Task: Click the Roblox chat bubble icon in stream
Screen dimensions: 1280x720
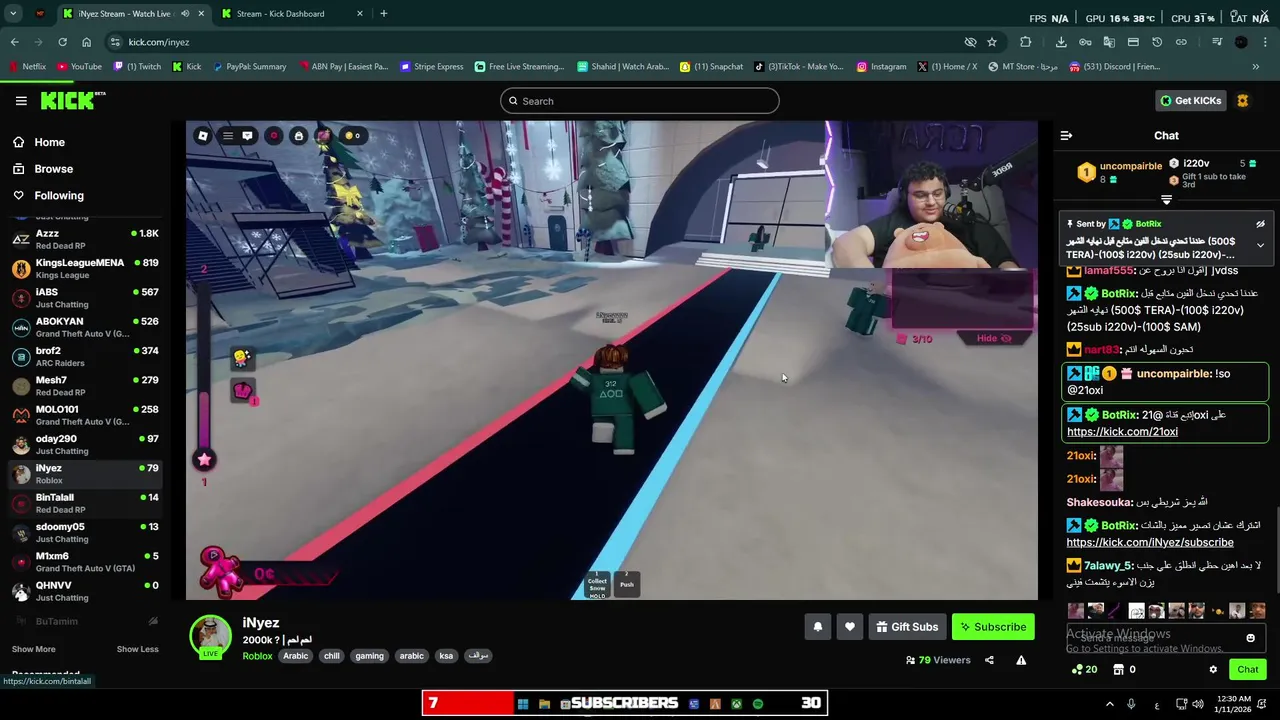Action: click(x=247, y=136)
